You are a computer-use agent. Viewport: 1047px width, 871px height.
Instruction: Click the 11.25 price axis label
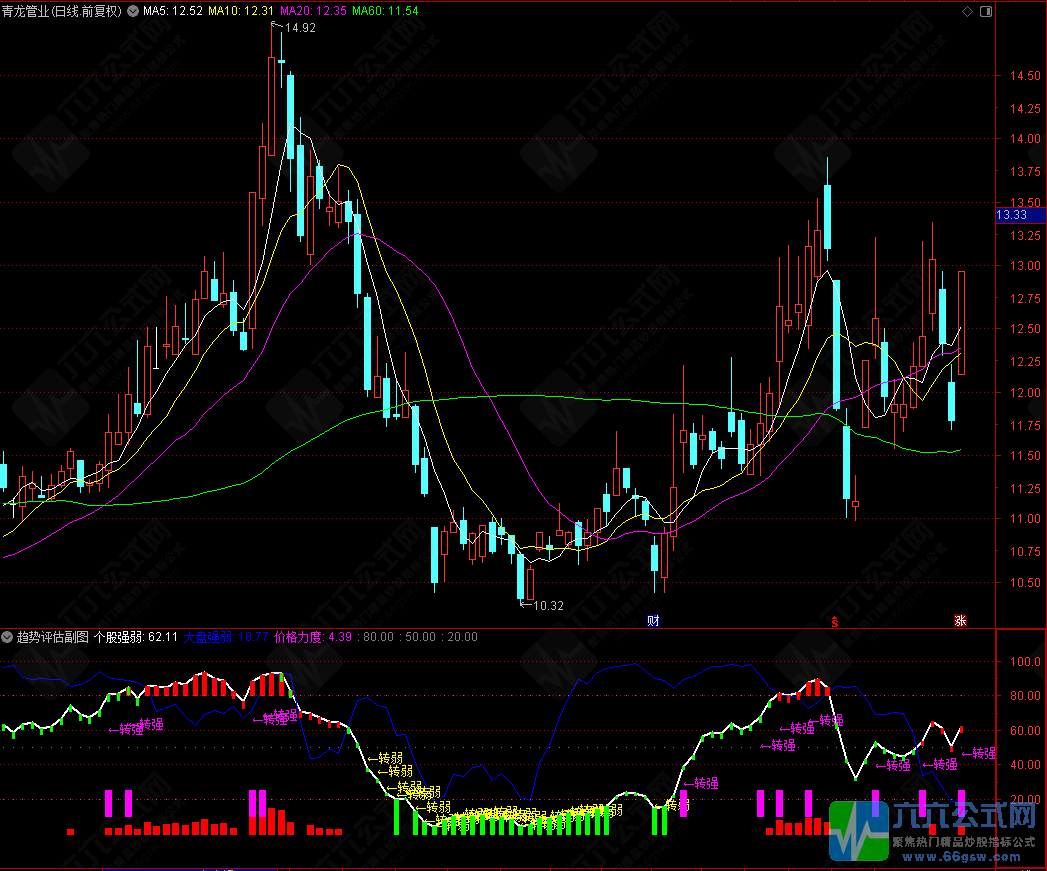pyautogui.click(x=1025, y=488)
